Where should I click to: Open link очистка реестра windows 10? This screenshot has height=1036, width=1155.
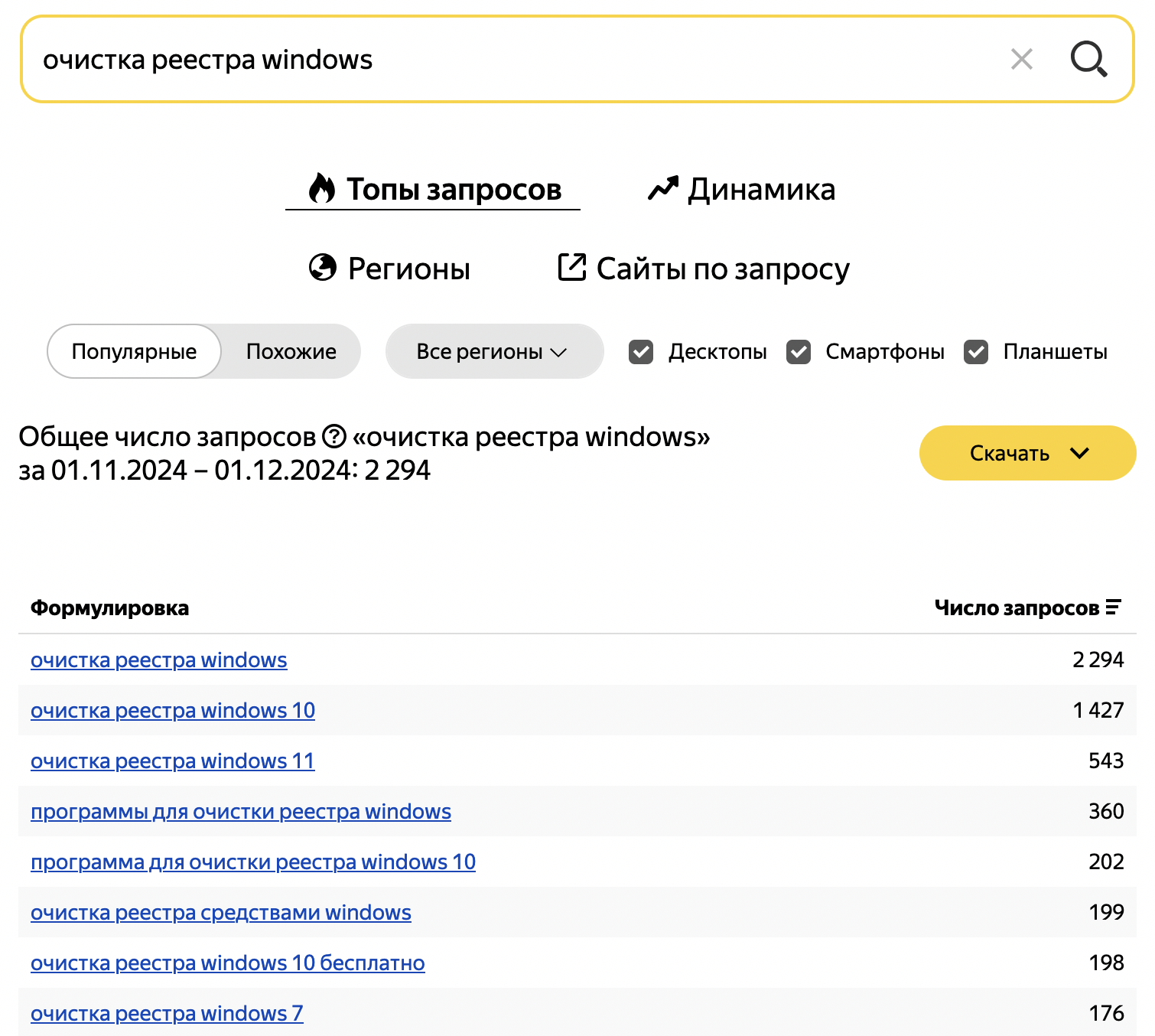tap(173, 710)
